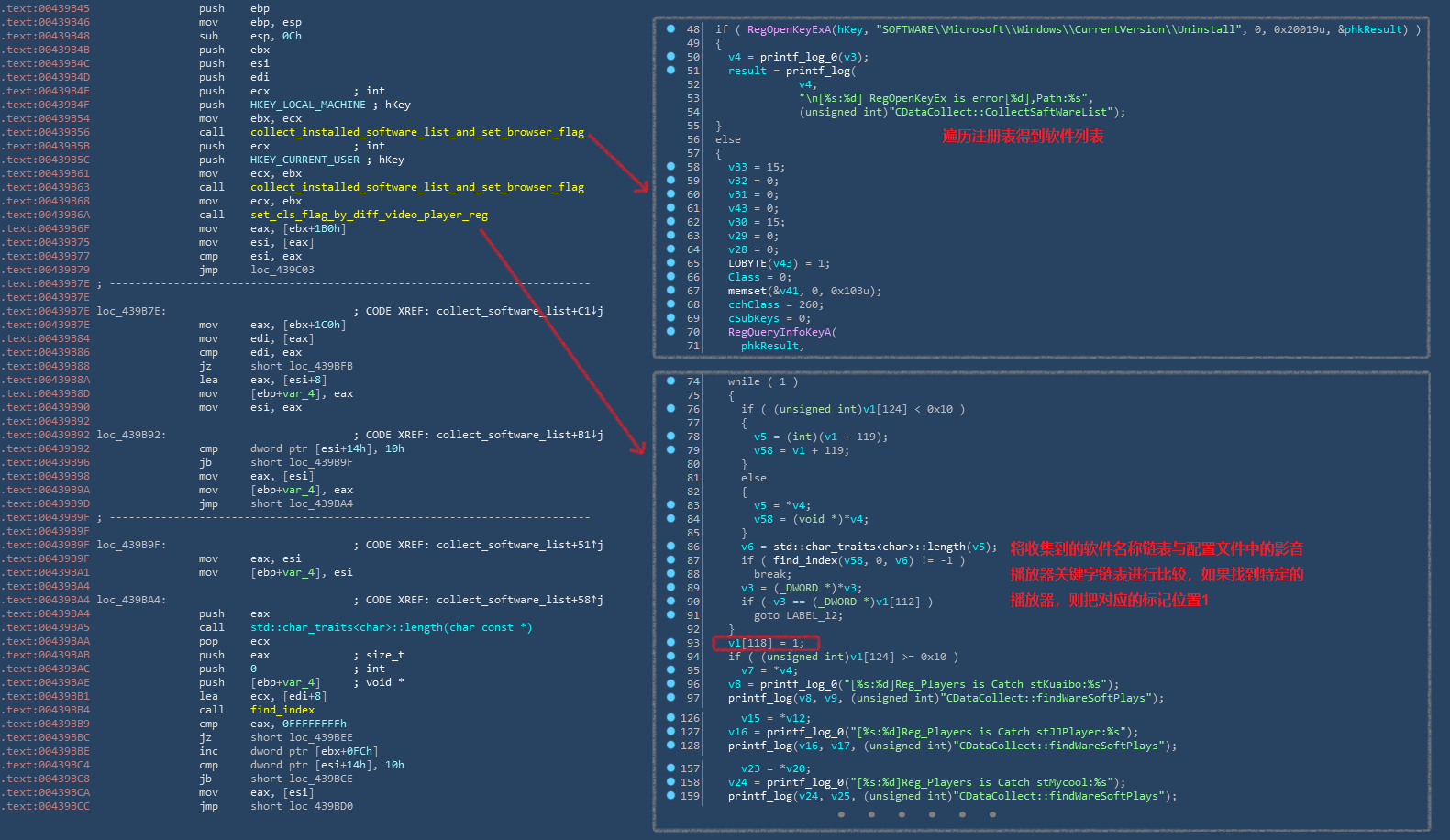Click blue dot at line 157
Screen dimensions: 1450x840
[x=670, y=768]
